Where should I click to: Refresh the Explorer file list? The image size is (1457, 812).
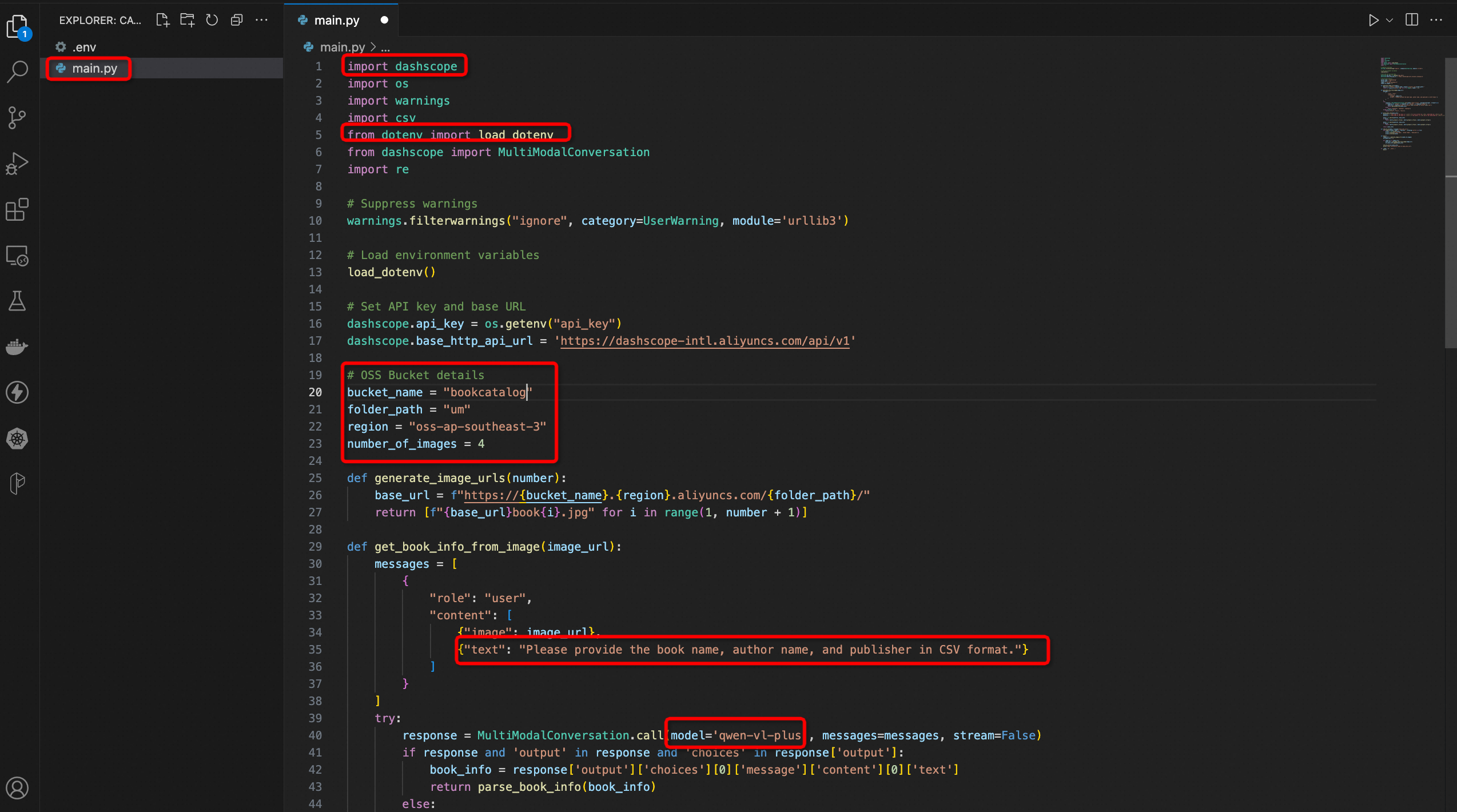pos(212,20)
